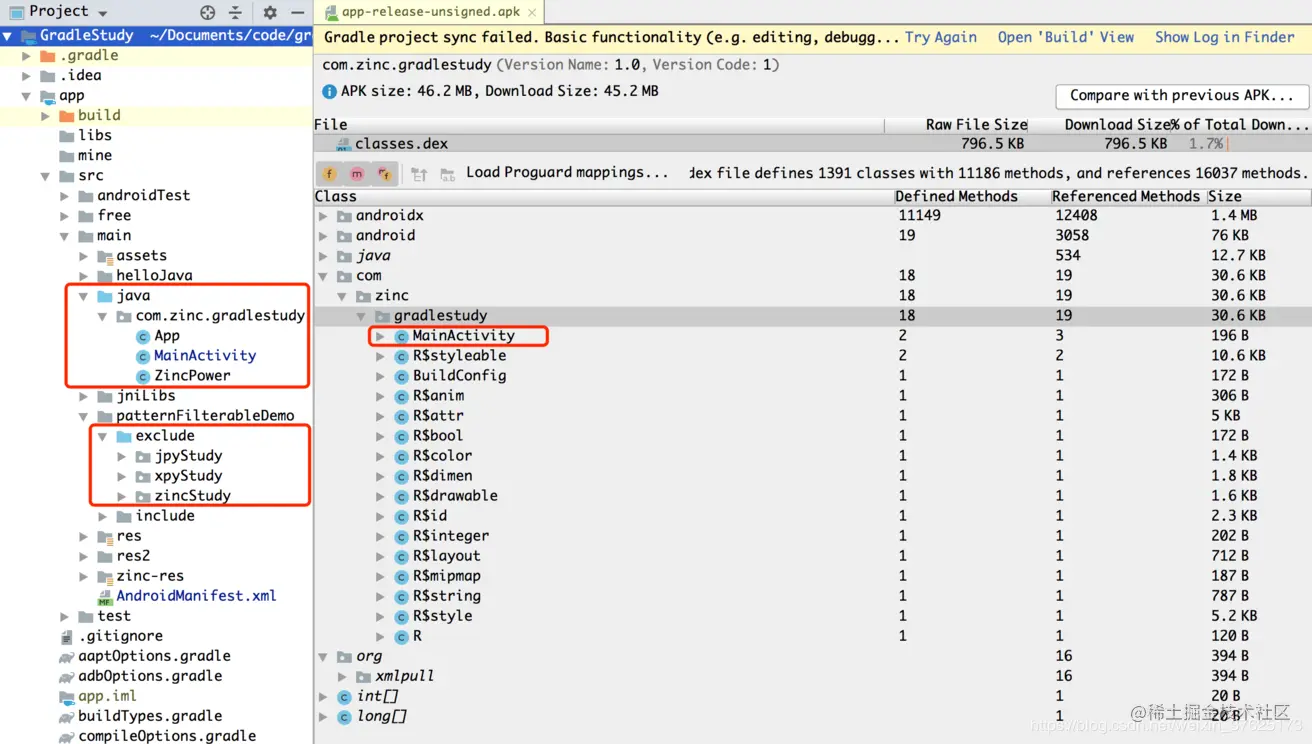Select compileOptions.gradle file
Image resolution: width=1312 pixels, height=744 pixels.
pos(167,736)
